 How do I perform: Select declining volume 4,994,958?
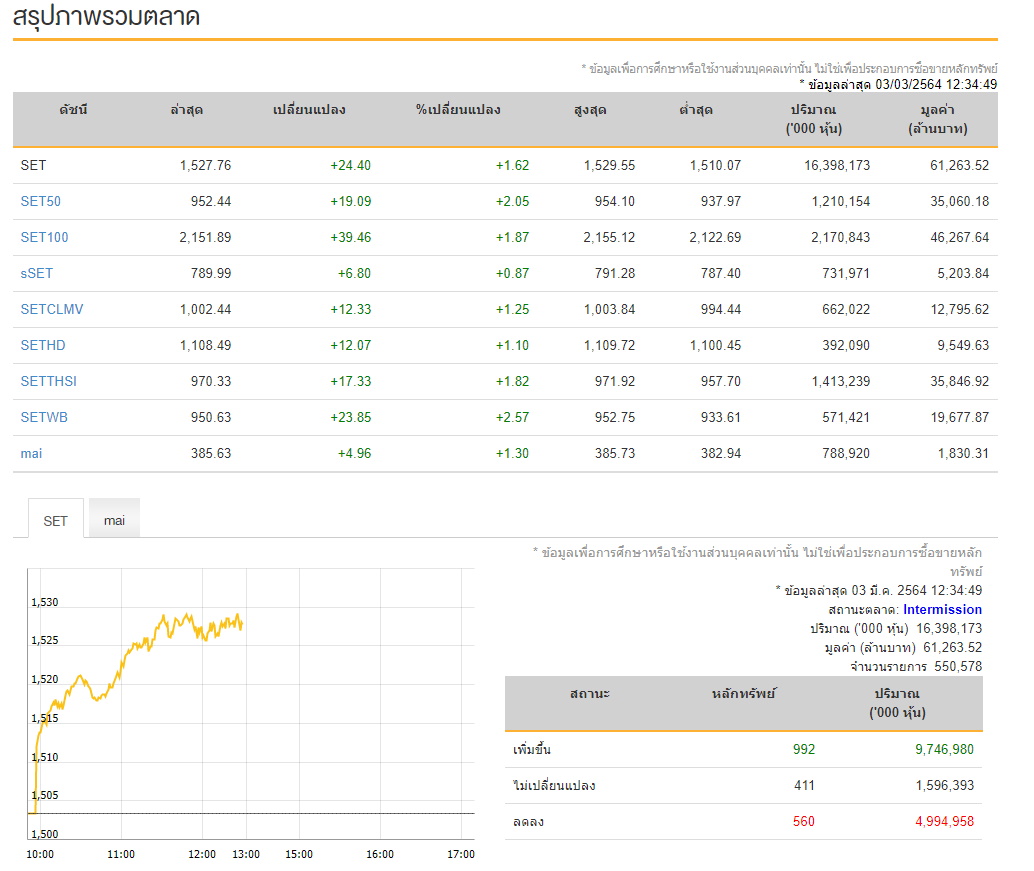pyautogui.click(x=944, y=822)
